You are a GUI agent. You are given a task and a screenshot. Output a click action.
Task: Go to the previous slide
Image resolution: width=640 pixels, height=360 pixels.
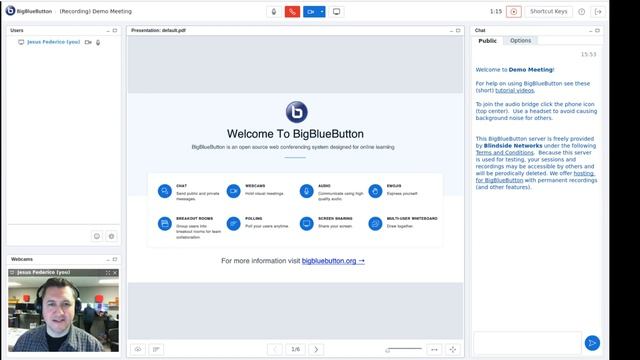(x=275, y=349)
